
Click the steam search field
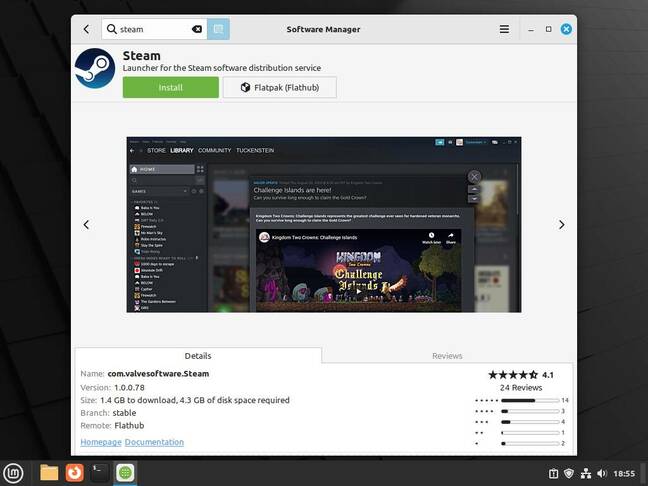click(154, 29)
